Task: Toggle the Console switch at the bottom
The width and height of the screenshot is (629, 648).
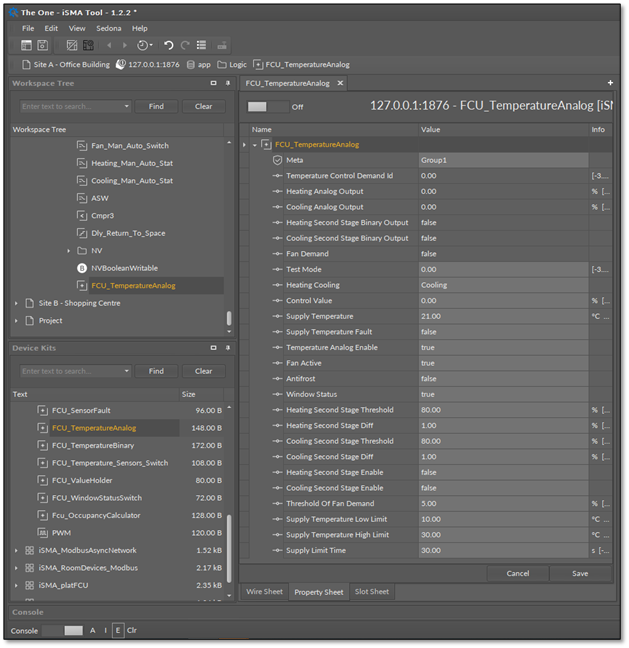Action: [x=63, y=631]
